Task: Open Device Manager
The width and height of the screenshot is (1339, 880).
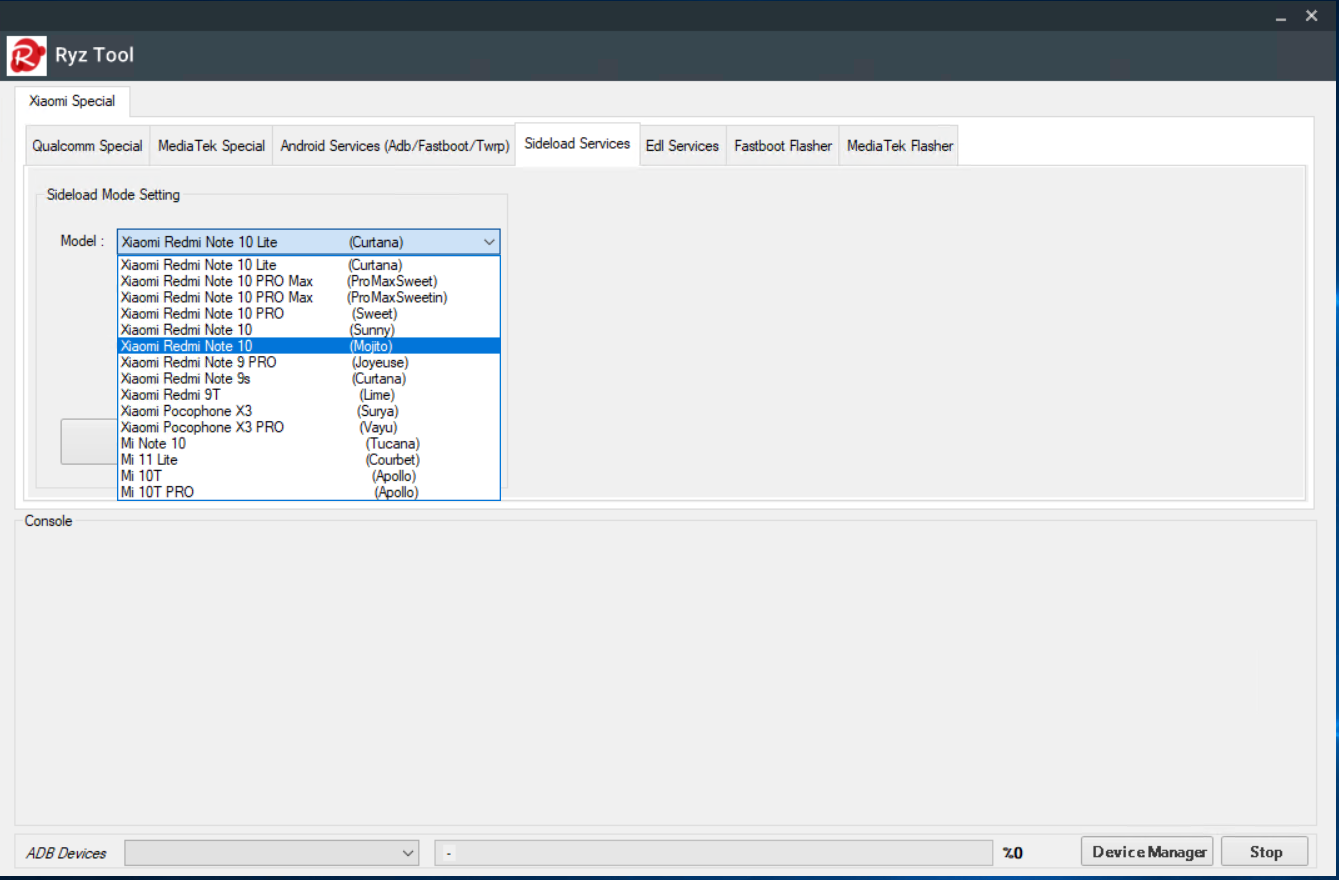Action: (x=1147, y=852)
